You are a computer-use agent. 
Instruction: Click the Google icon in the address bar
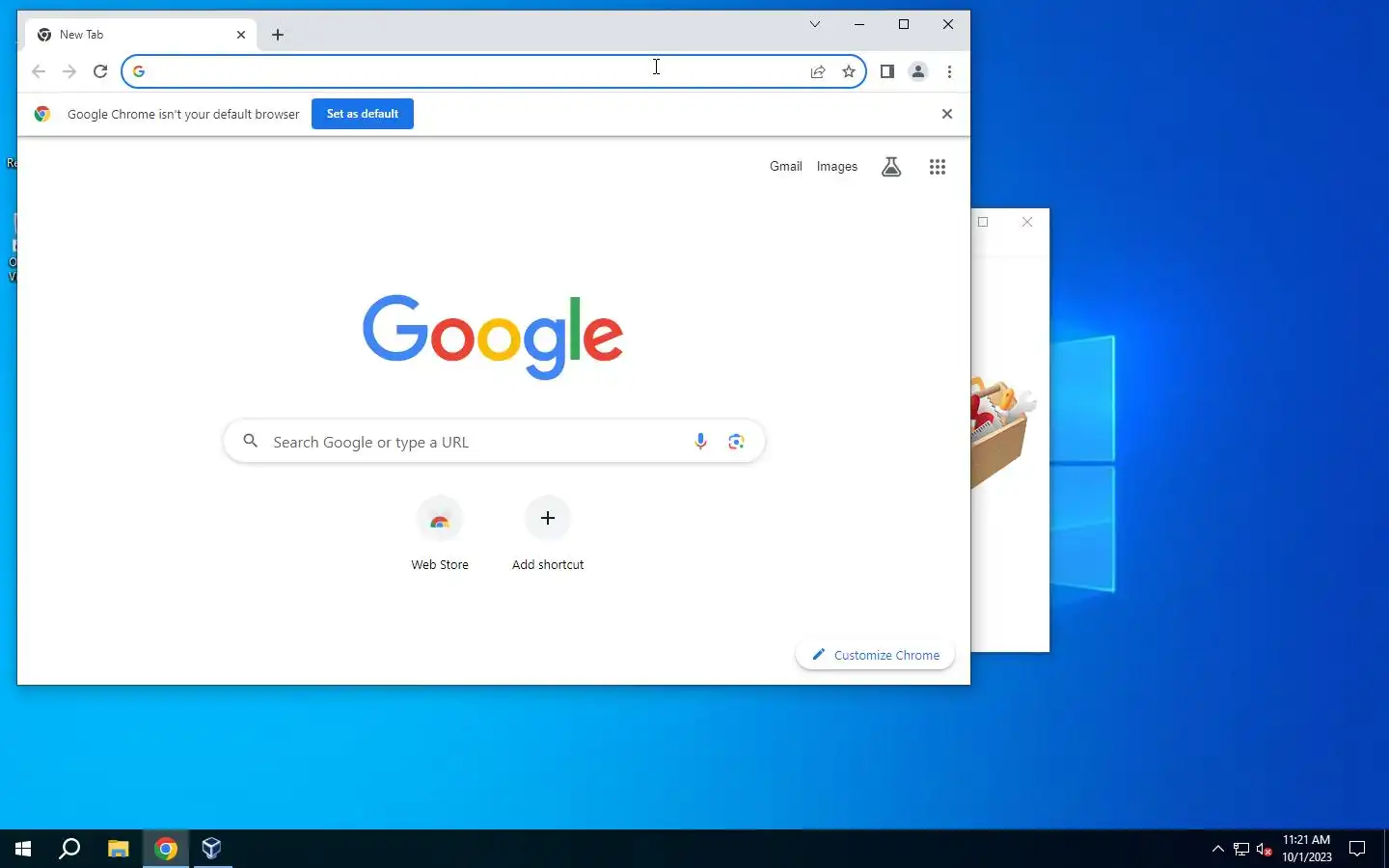pyautogui.click(x=139, y=71)
